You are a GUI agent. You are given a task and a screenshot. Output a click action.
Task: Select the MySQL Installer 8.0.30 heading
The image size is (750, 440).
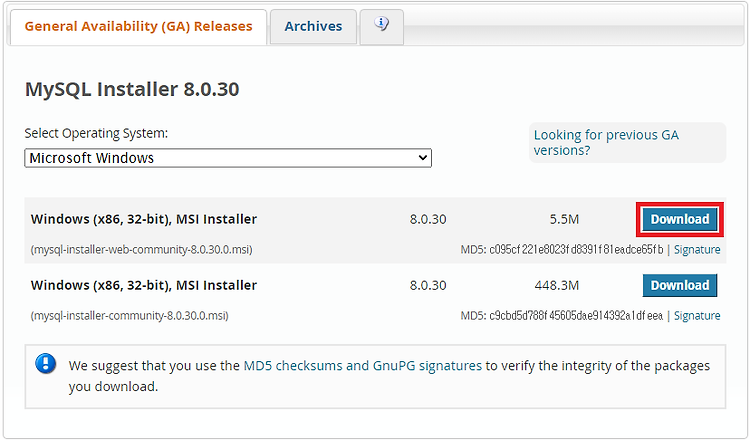click(x=132, y=89)
